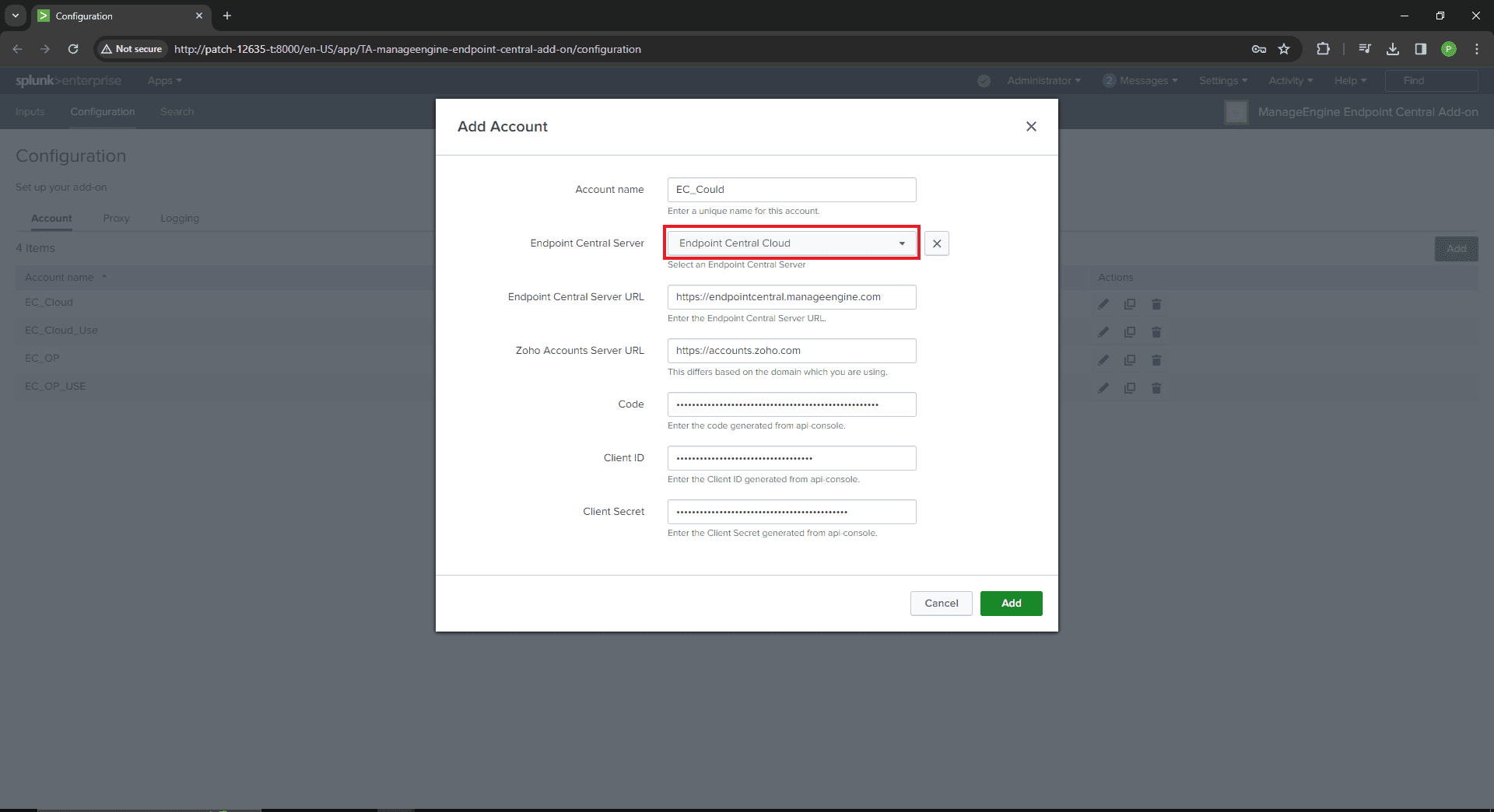
Task: Edit the EC_Cloud_Use account
Action: click(1103, 332)
